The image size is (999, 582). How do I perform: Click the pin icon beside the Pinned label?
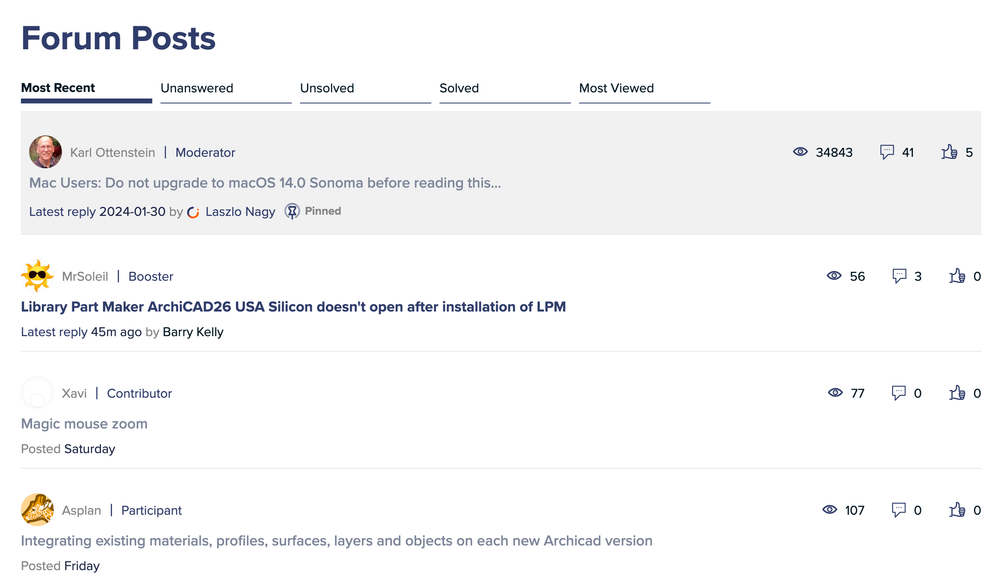click(x=292, y=211)
